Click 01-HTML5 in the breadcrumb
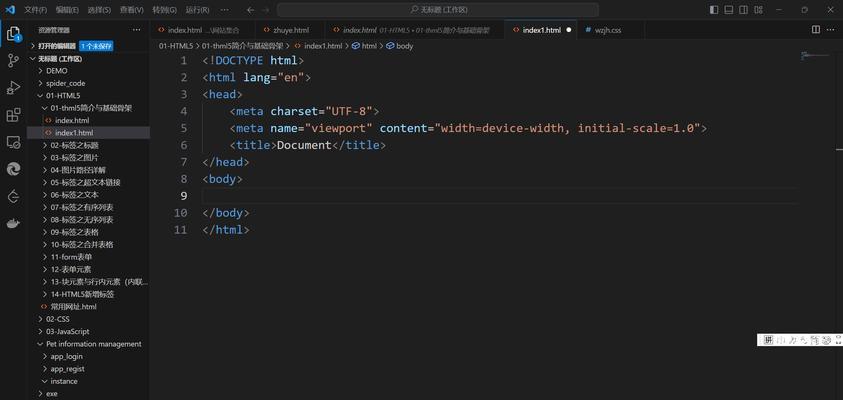 tap(175, 46)
